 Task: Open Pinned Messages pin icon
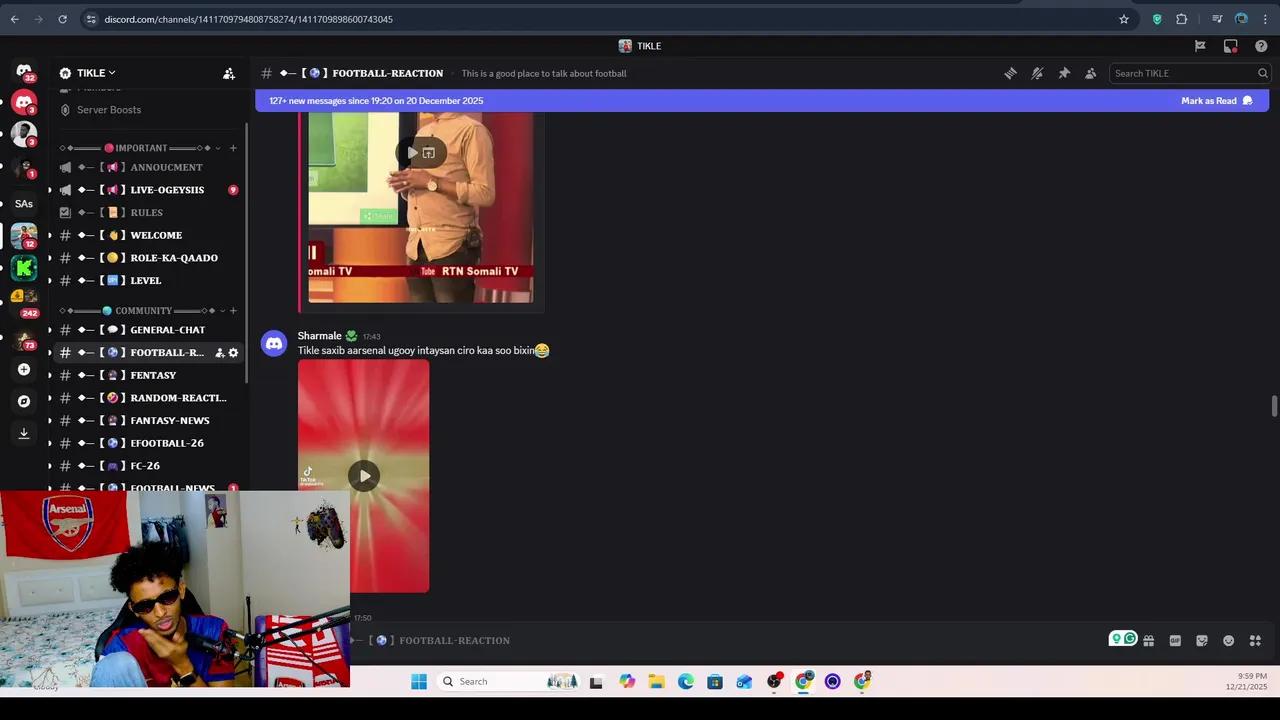pyautogui.click(x=1064, y=73)
